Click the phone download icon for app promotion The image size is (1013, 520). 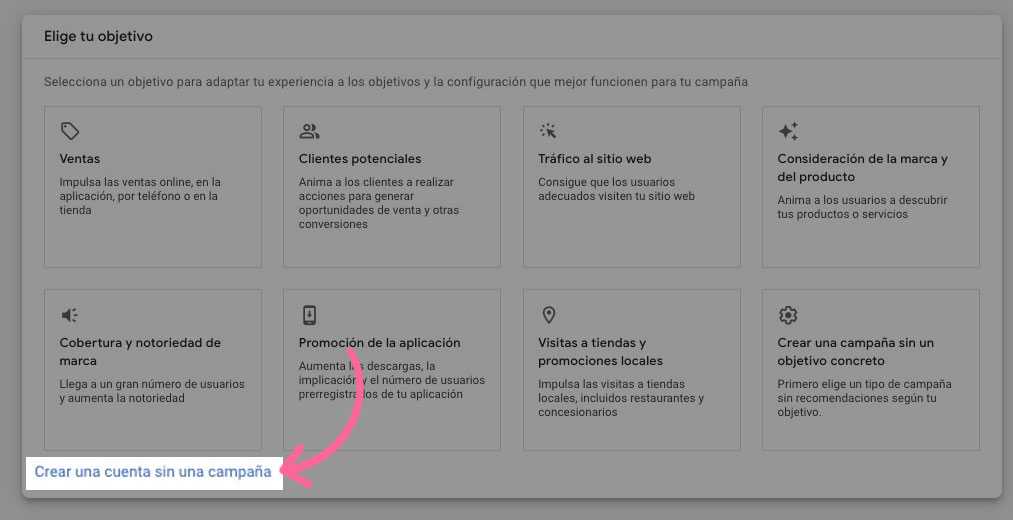pyautogui.click(x=309, y=315)
